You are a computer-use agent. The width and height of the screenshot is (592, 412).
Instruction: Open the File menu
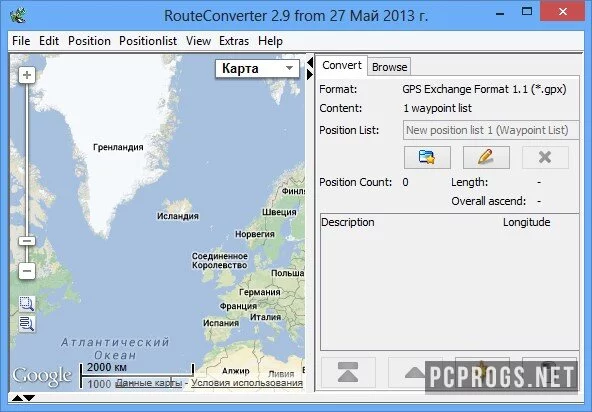21,41
